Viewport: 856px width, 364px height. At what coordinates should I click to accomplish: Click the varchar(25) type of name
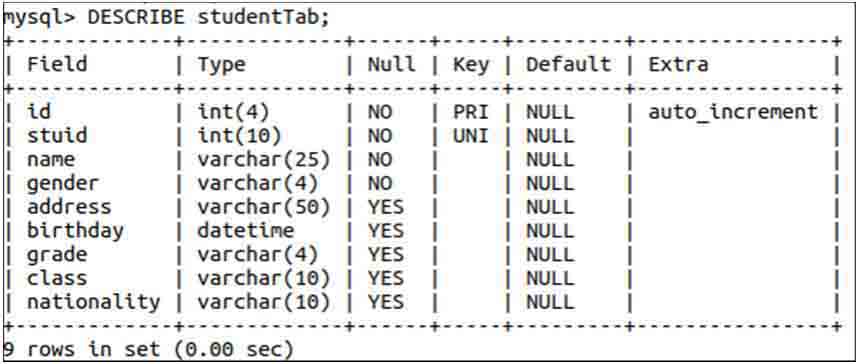click(264, 160)
